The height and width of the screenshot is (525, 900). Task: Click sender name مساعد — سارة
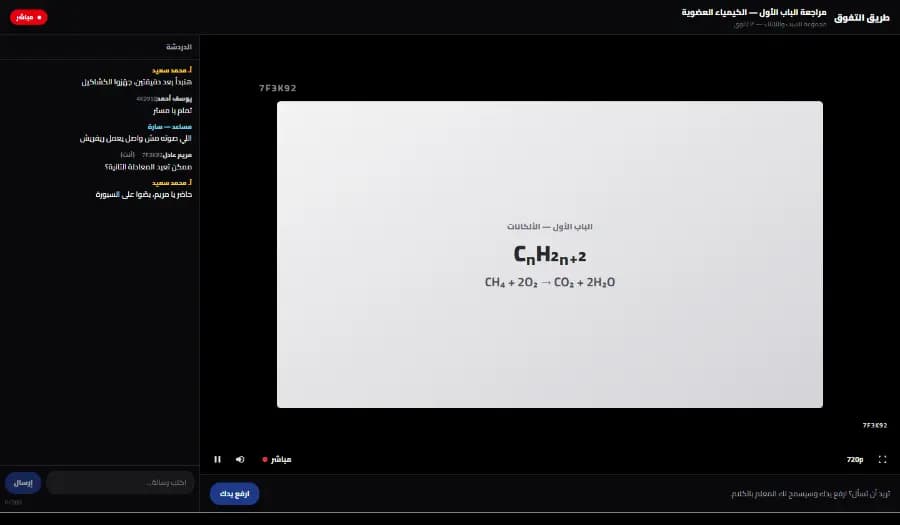coord(169,126)
